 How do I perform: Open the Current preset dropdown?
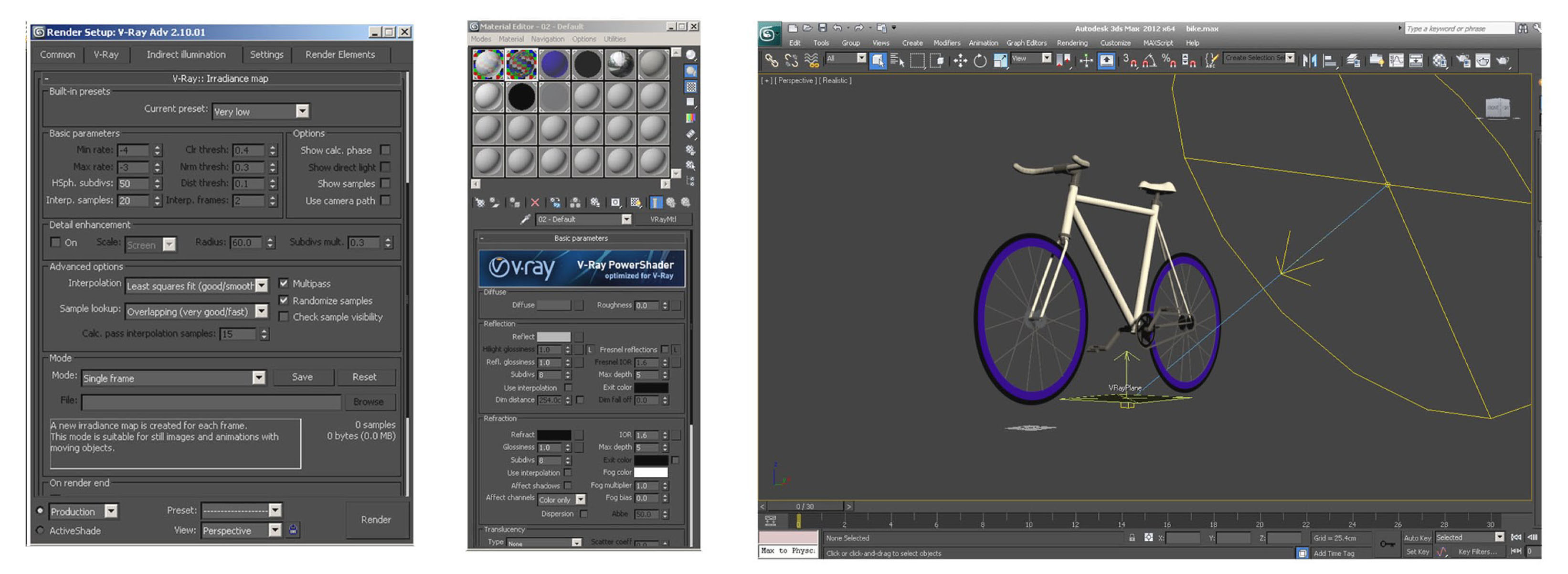[302, 111]
